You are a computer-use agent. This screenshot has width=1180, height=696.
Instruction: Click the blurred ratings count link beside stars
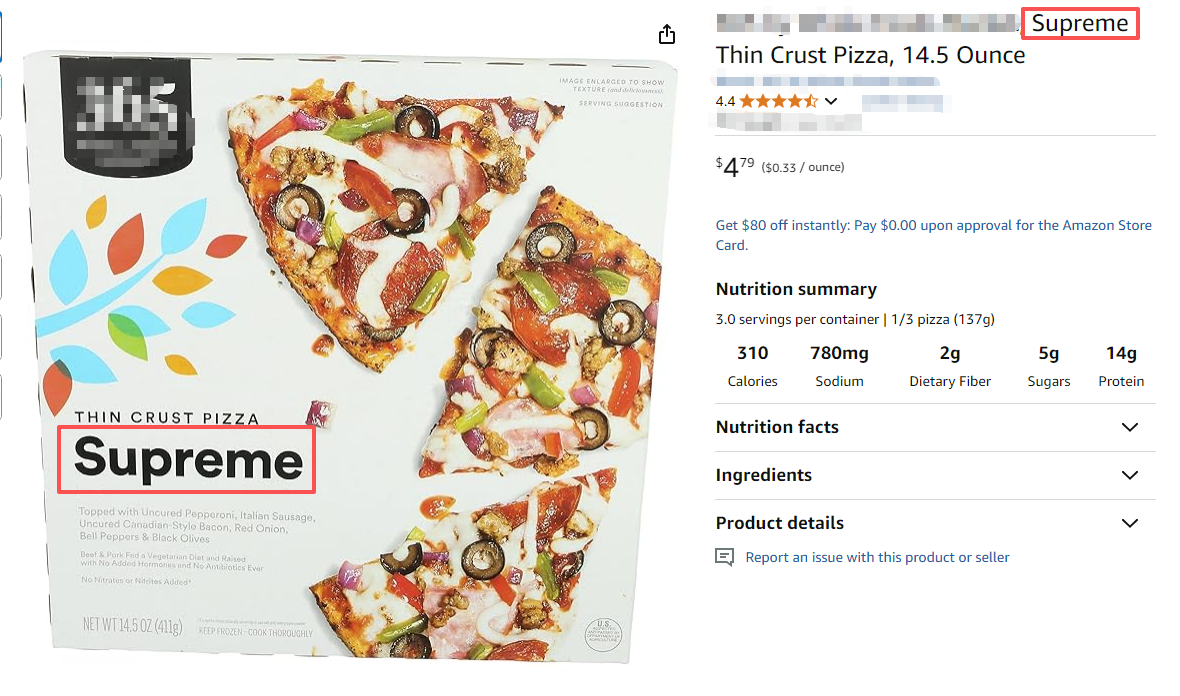902,101
